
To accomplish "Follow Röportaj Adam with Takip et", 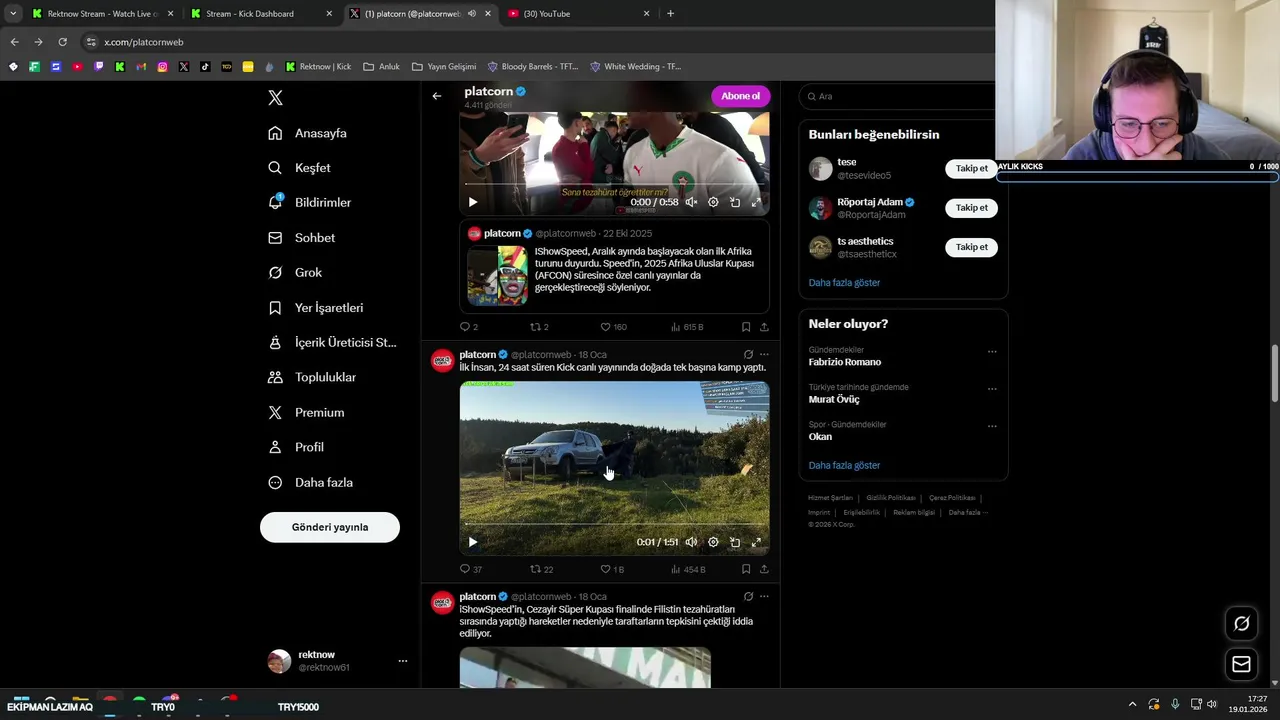I will (971, 208).
